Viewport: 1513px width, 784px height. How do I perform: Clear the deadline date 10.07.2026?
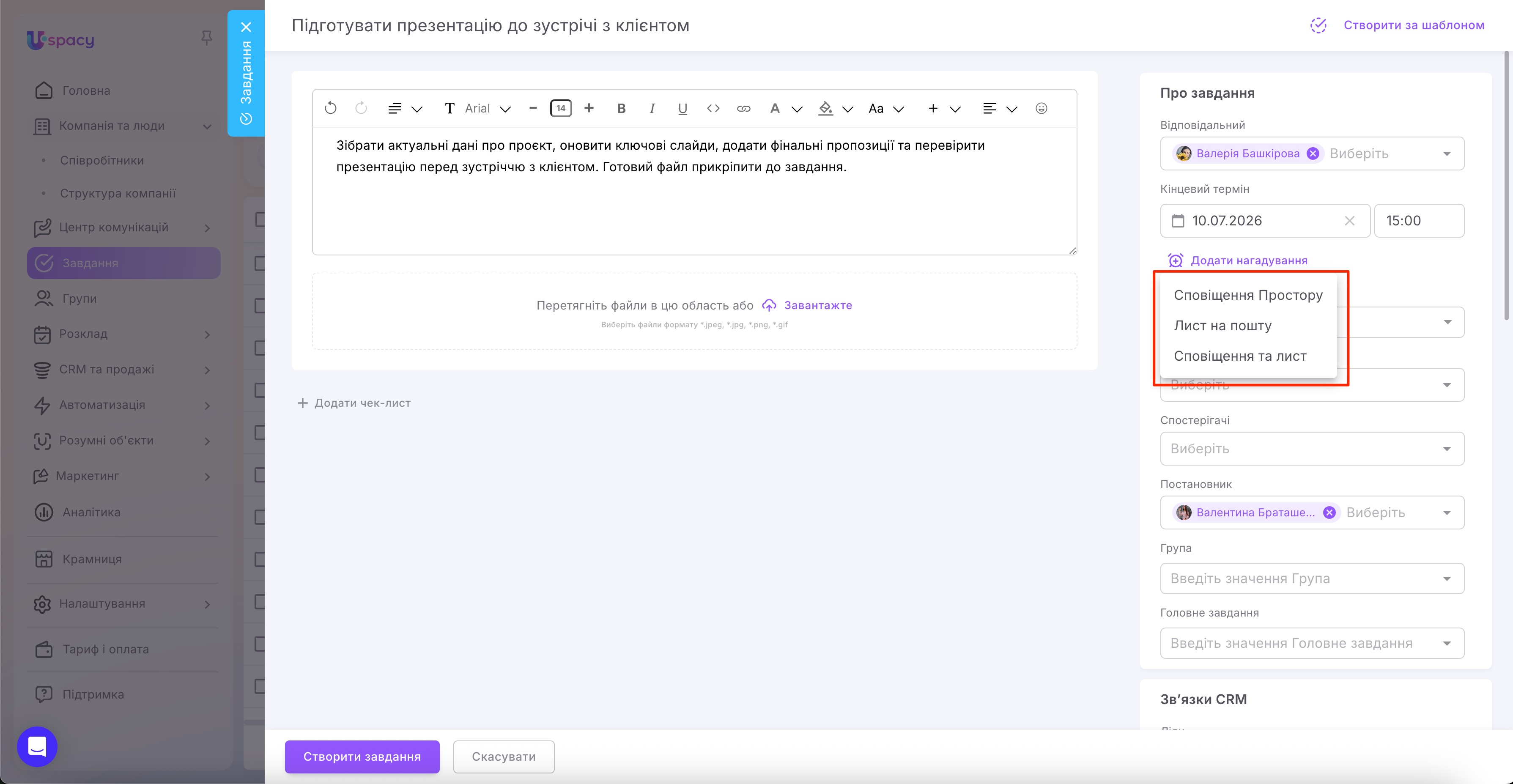tap(1350, 221)
